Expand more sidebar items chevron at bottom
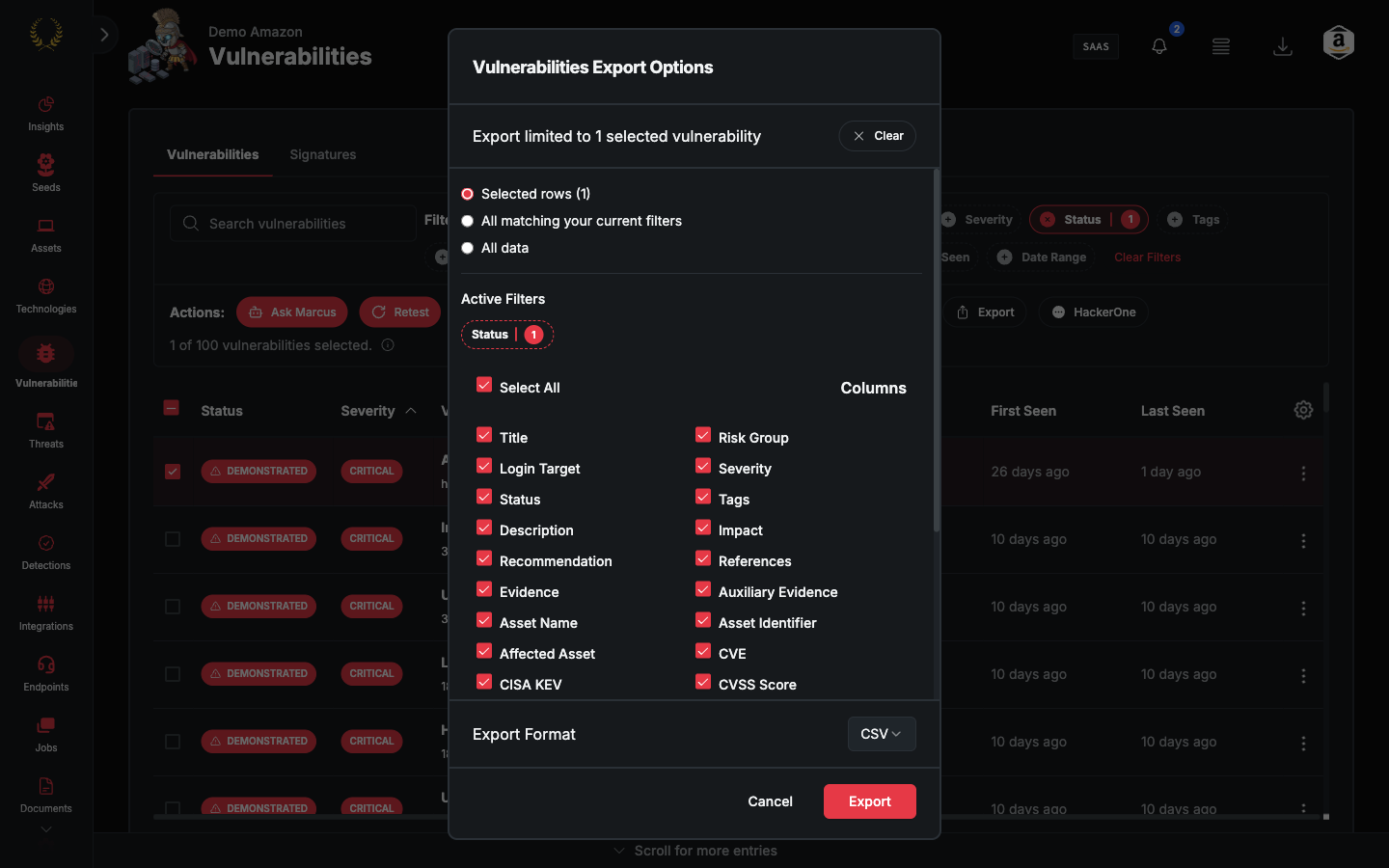The height and width of the screenshot is (868, 1389). click(45, 829)
